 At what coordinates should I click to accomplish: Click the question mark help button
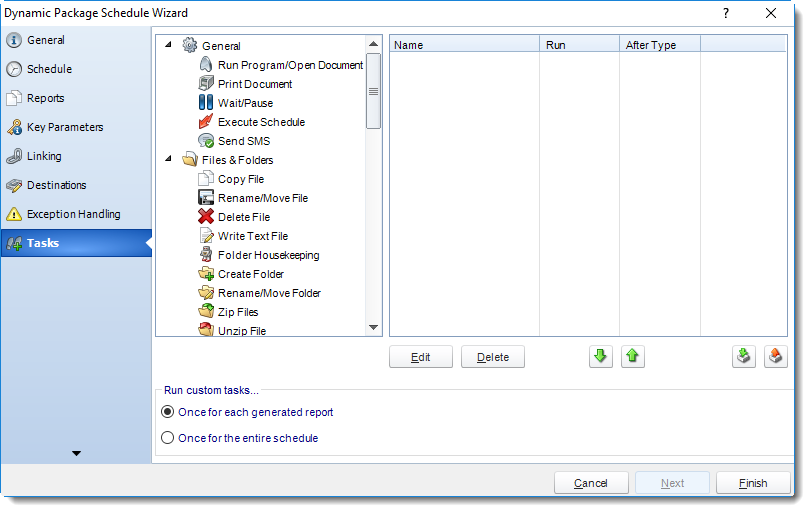tap(726, 13)
